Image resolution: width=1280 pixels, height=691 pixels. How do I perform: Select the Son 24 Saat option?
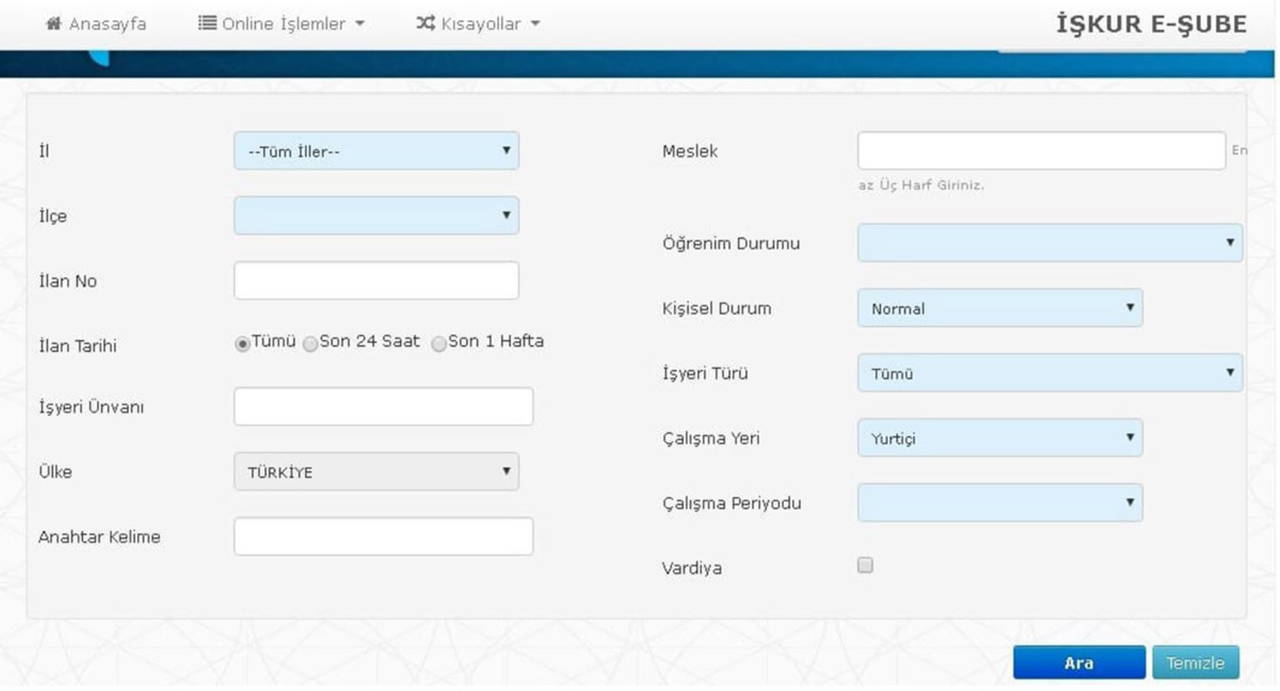click(x=311, y=343)
